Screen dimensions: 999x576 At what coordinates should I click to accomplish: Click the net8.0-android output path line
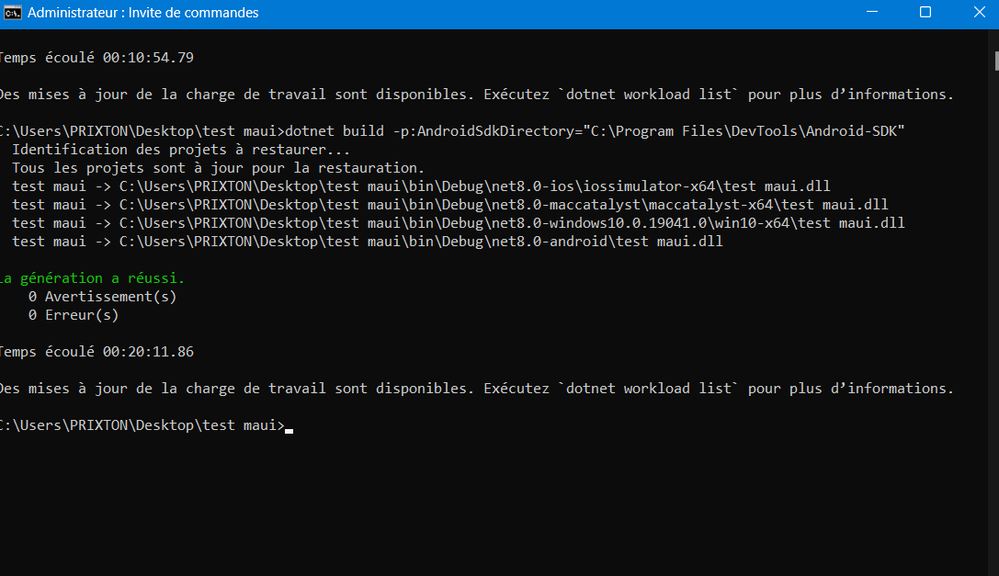368,241
